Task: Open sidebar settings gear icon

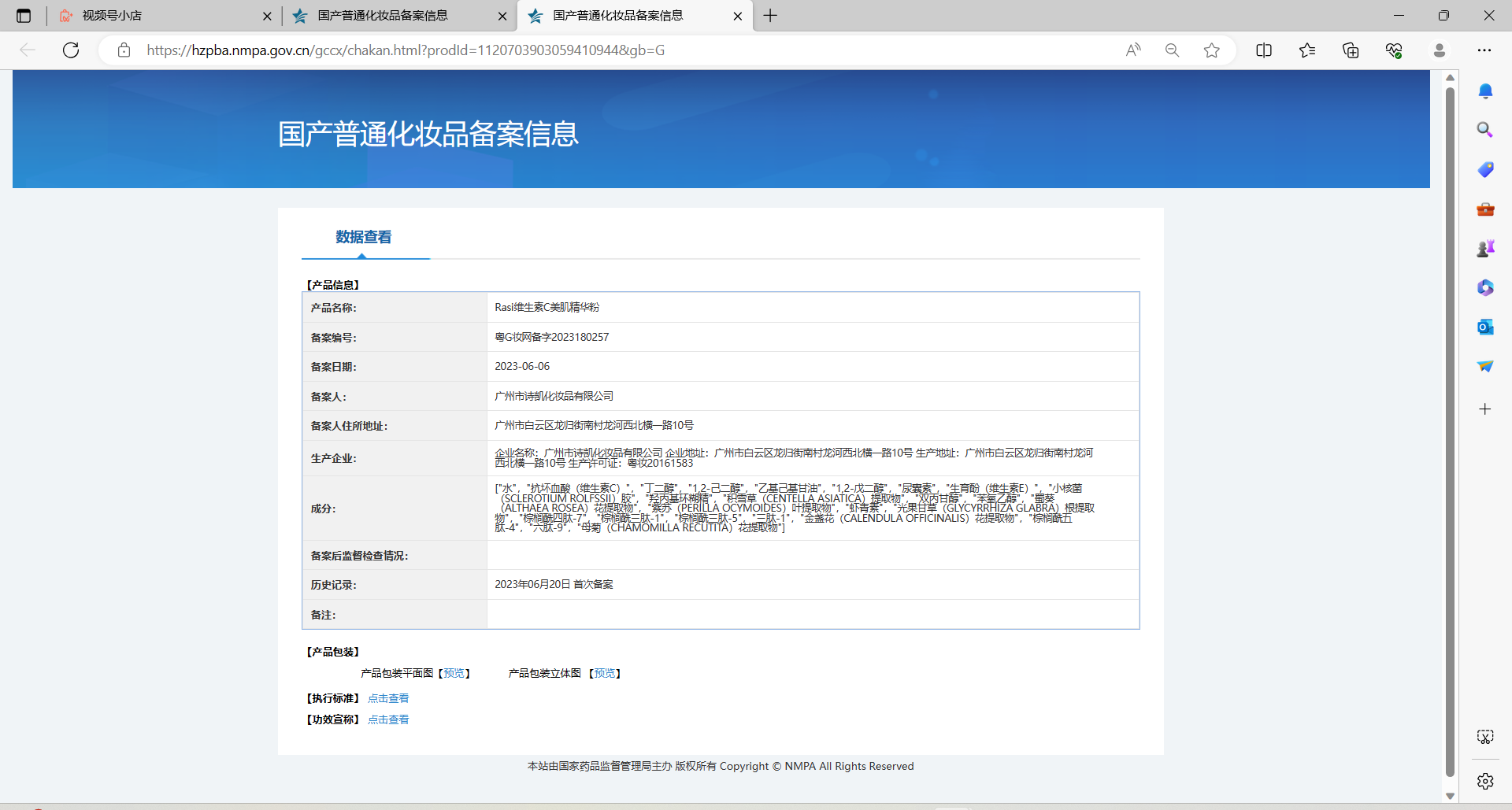Action: pos(1485,781)
